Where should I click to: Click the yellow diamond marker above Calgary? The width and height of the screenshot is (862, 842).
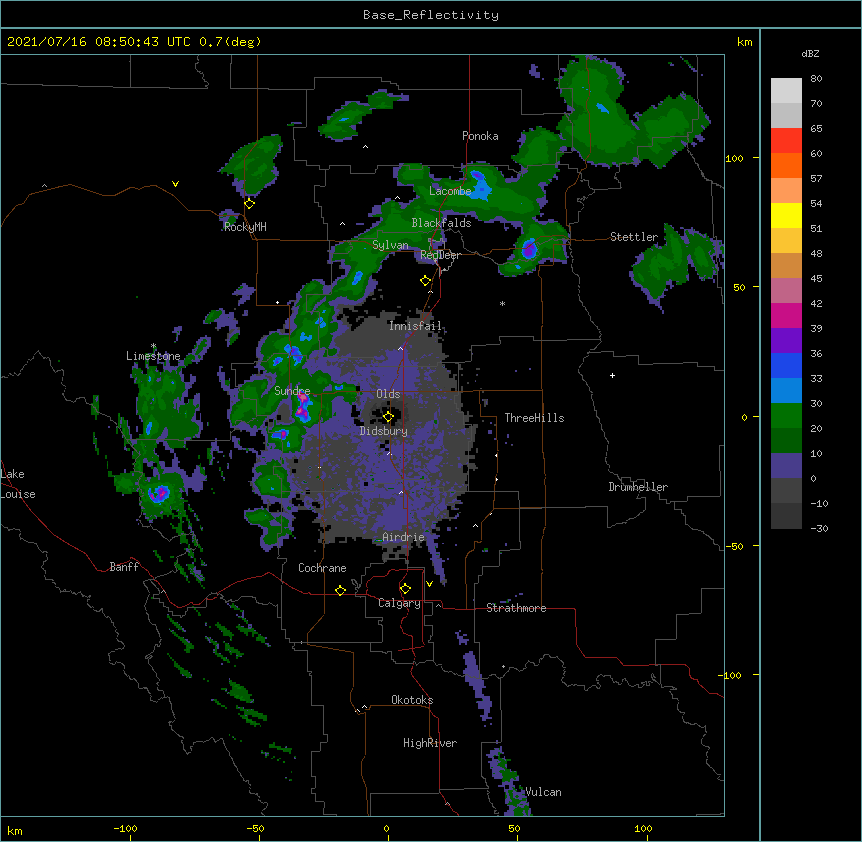[405, 588]
